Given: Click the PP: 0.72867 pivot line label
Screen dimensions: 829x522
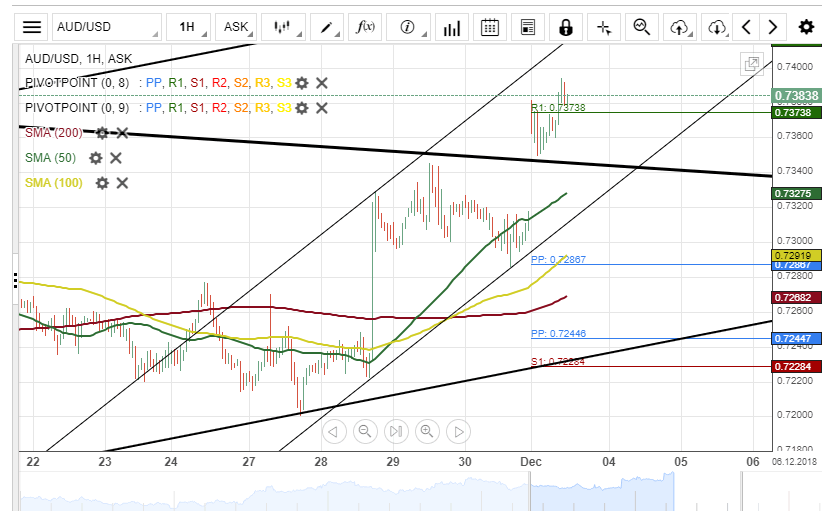Looking at the screenshot, I should [558, 260].
